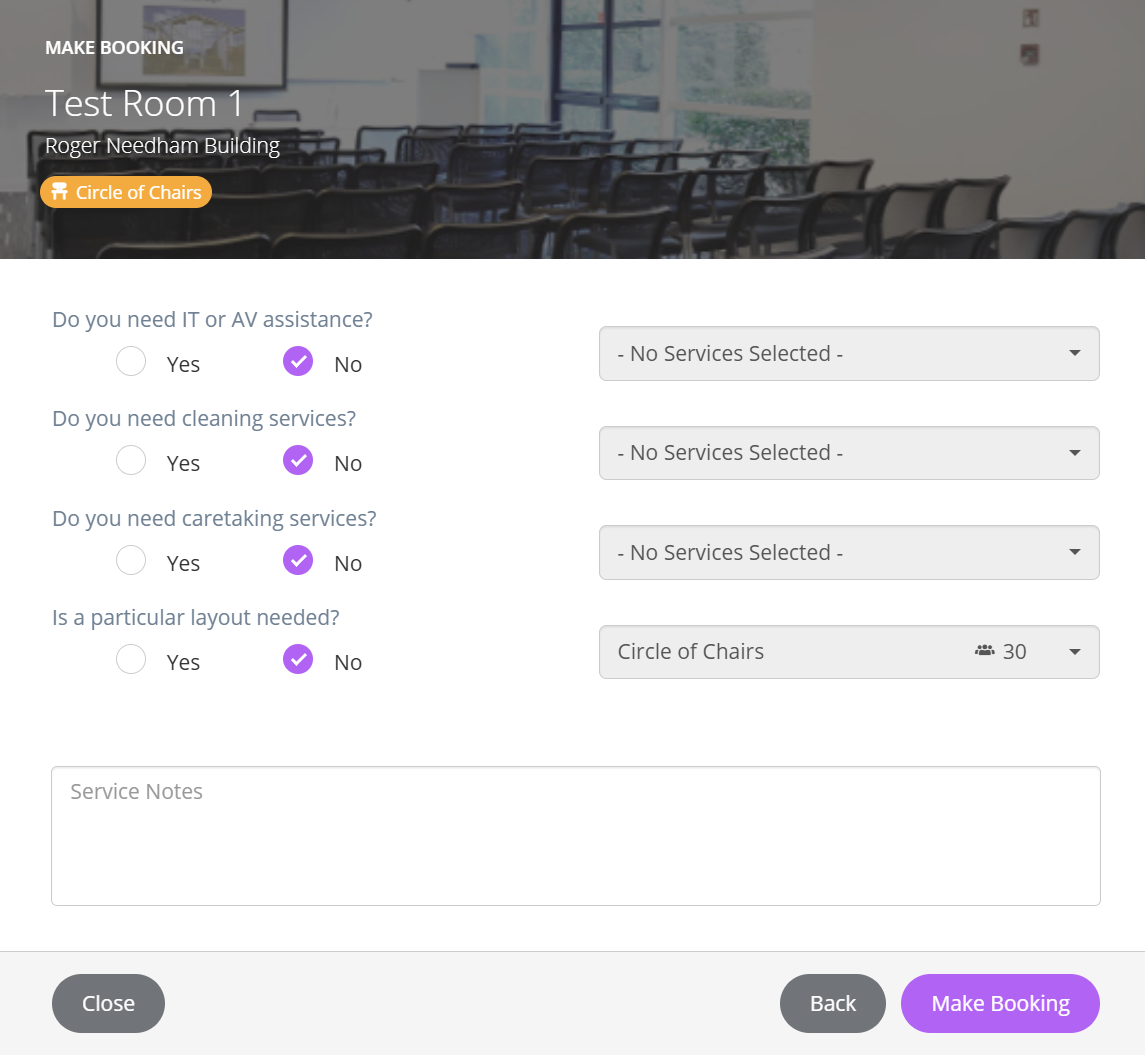This screenshot has width=1145, height=1055.
Task: Pick Yes for caretaking services
Action: point(131,561)
